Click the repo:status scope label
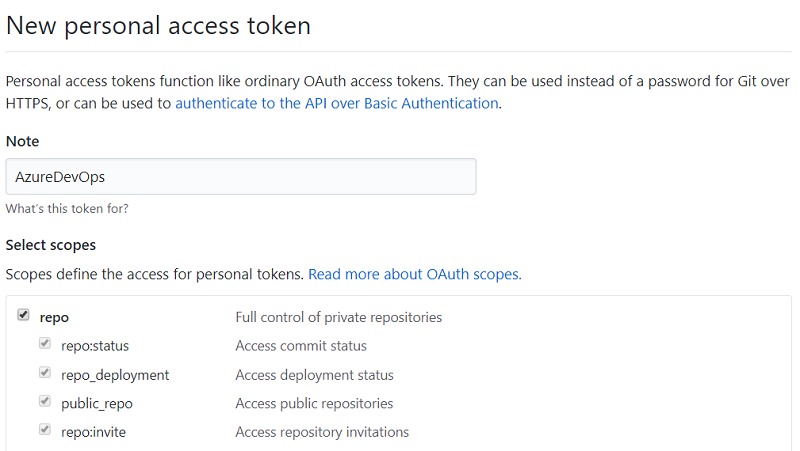The width and height of the screenshot is (800, 451). point(95,346)
